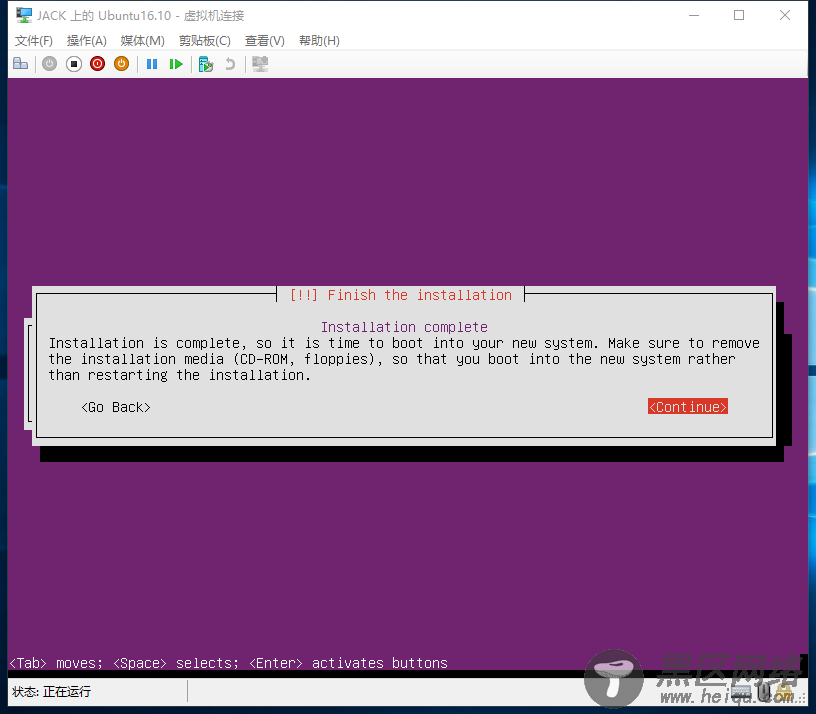Activate the <Continue> button
Viewport: 816px width, 714px height.
687,406
